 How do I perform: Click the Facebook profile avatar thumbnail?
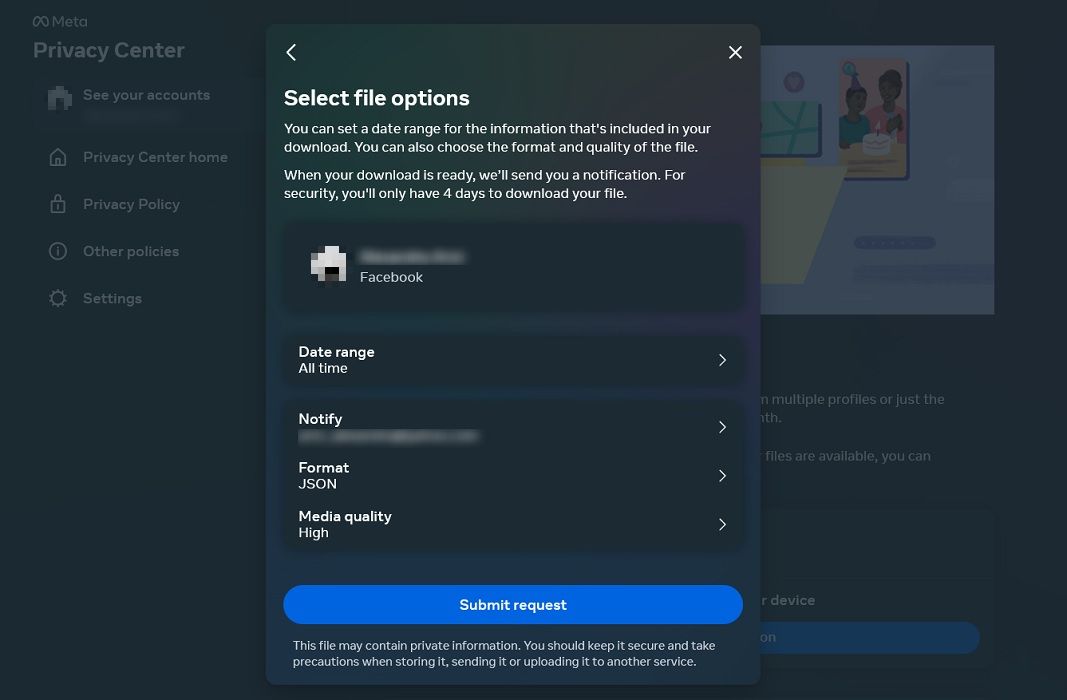[x=329, y=266]
